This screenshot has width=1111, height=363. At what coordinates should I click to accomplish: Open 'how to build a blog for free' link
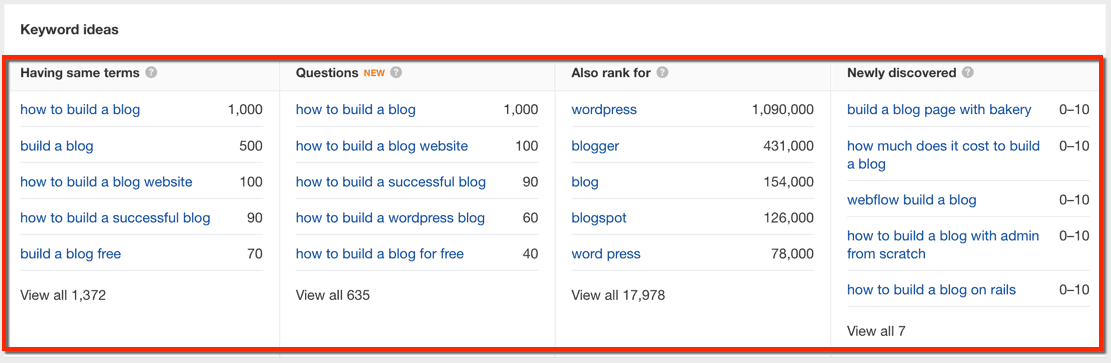point(380,254)
